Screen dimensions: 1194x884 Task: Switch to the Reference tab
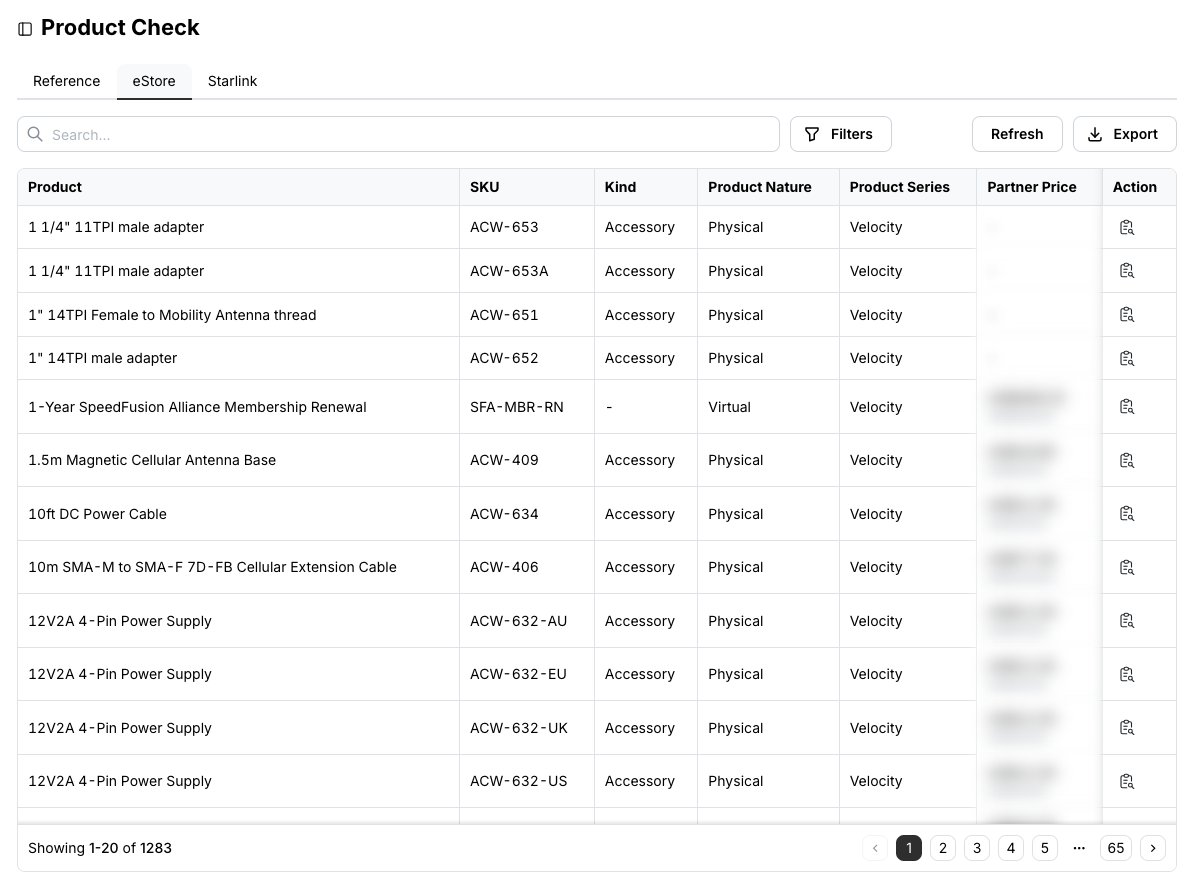pyautogui.click(x=66, y=81)
